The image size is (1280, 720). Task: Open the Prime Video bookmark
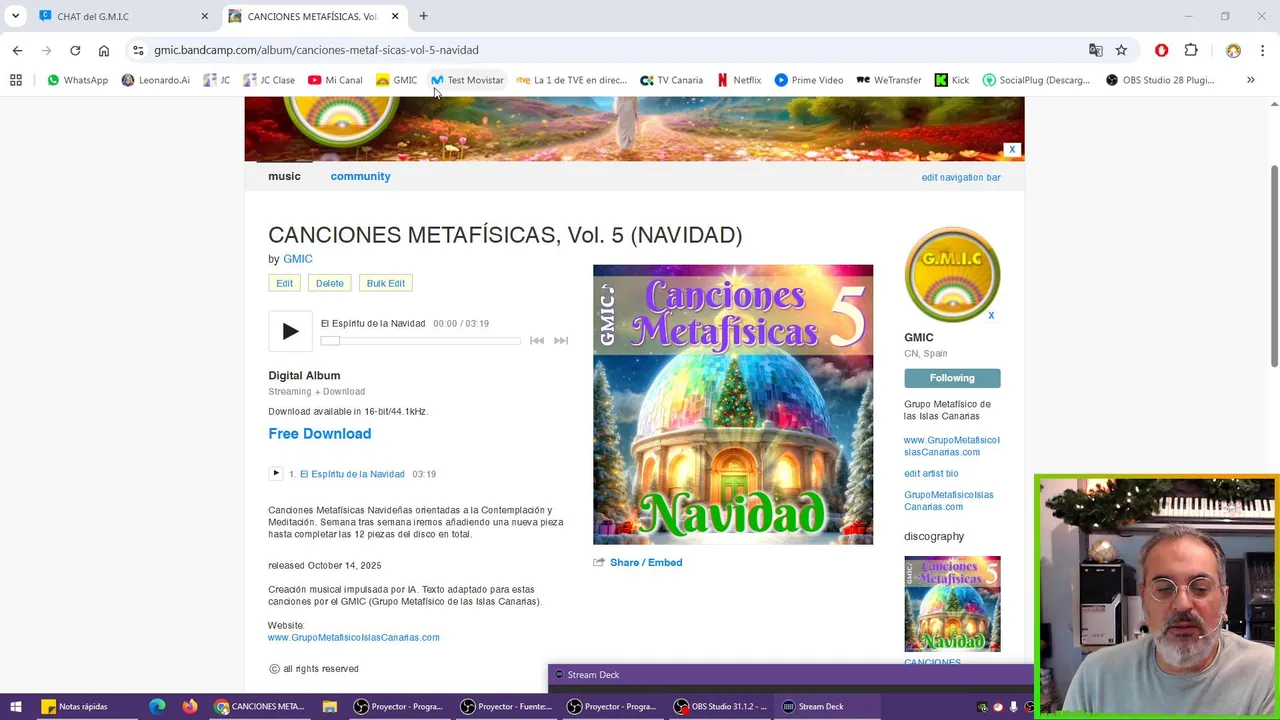point(809,80)
